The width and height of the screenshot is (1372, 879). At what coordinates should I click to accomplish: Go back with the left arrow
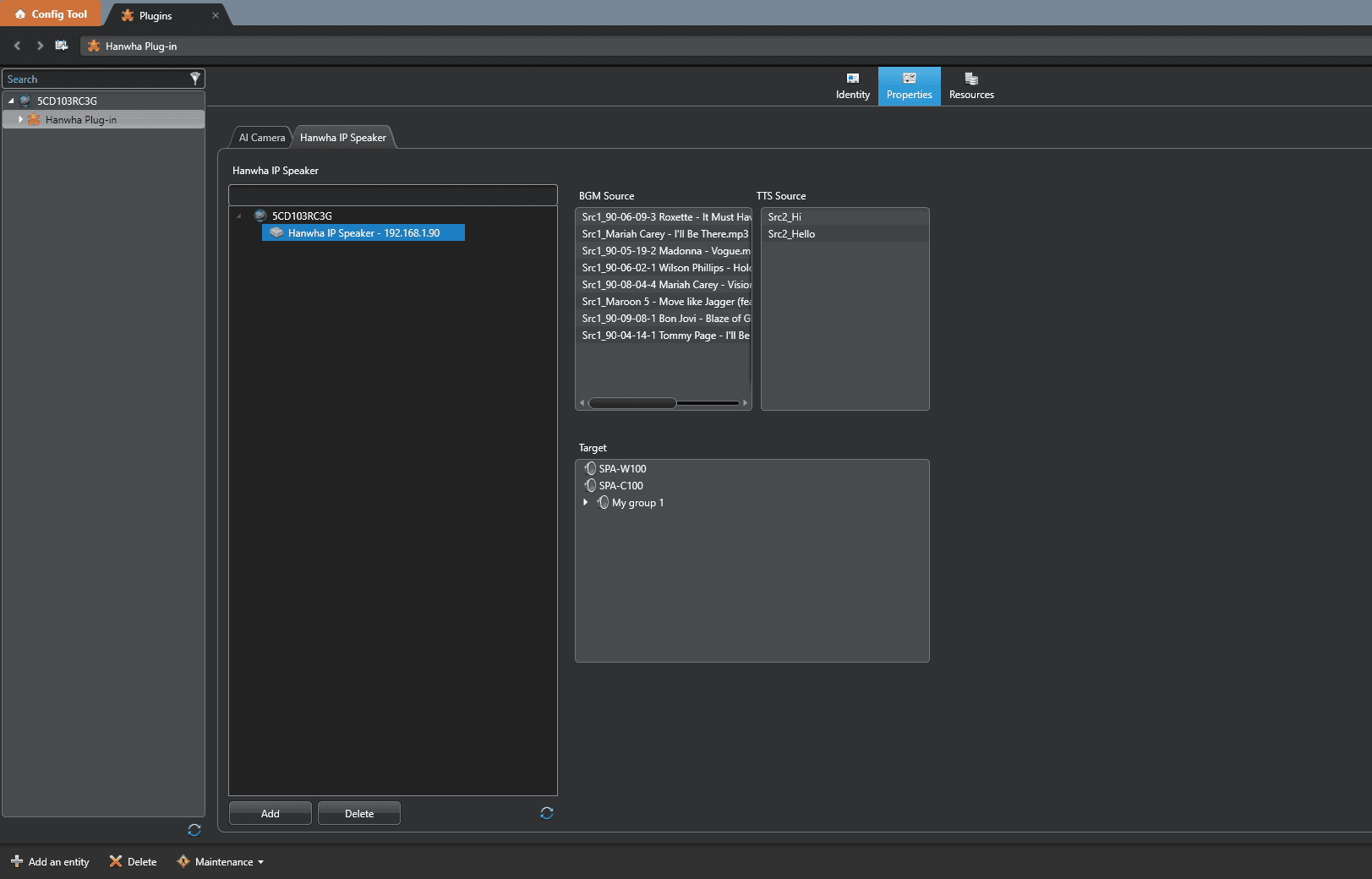[x=17, y=46]
